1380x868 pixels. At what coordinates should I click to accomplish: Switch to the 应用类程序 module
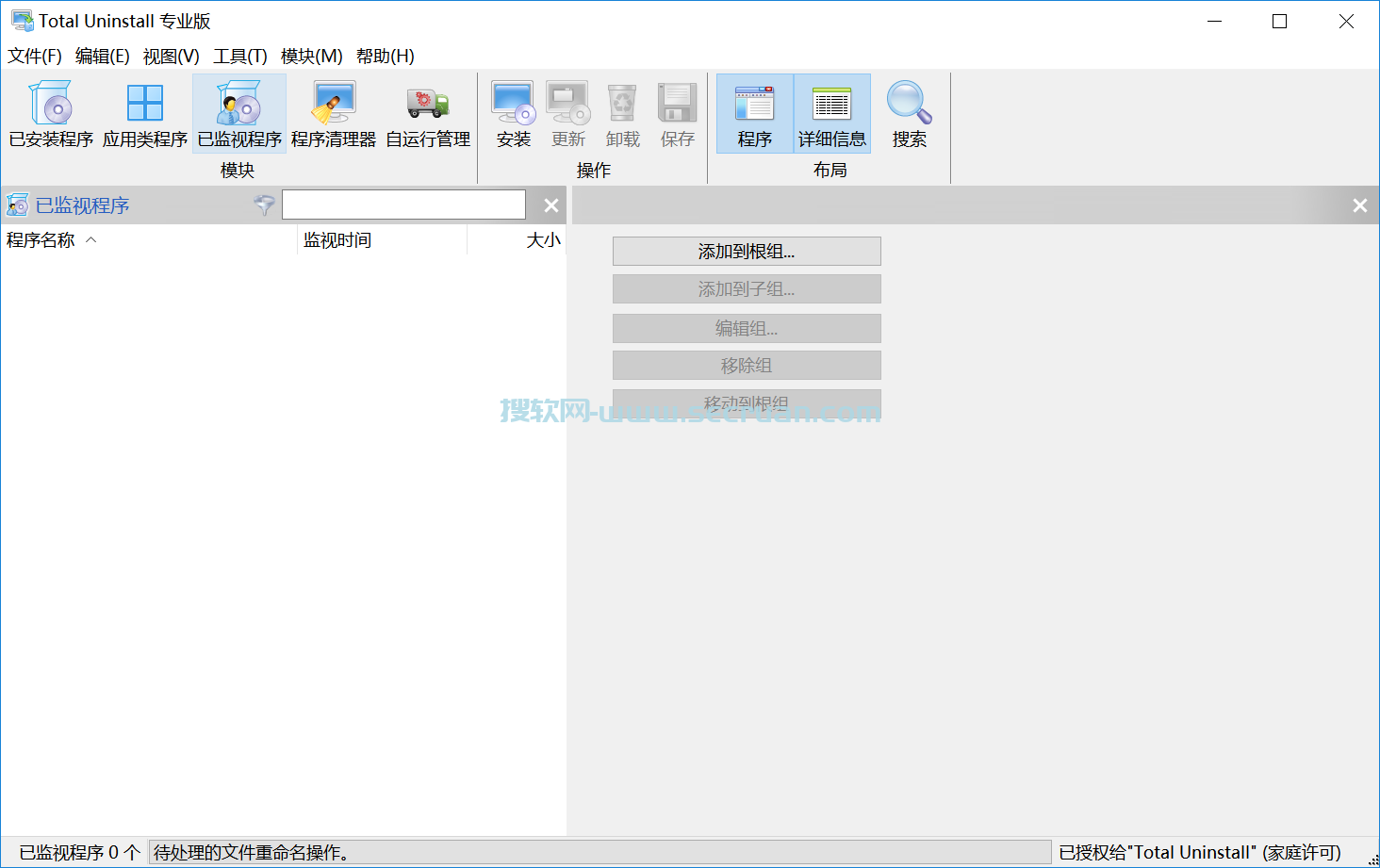pos(145,114)
